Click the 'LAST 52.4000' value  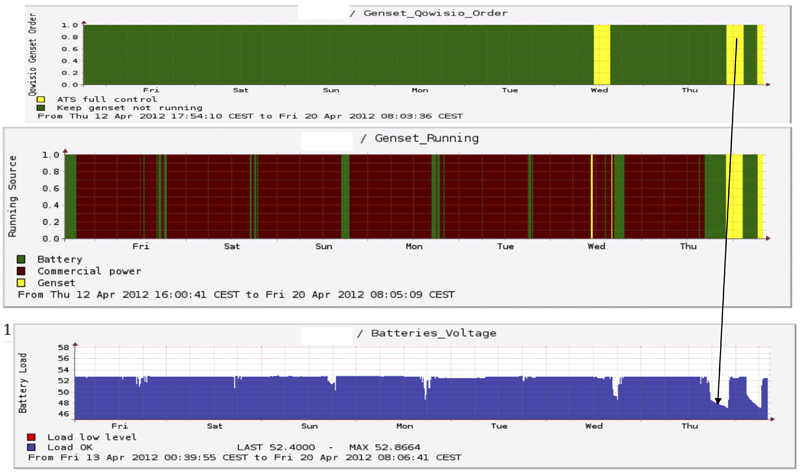tap(276, 448)
